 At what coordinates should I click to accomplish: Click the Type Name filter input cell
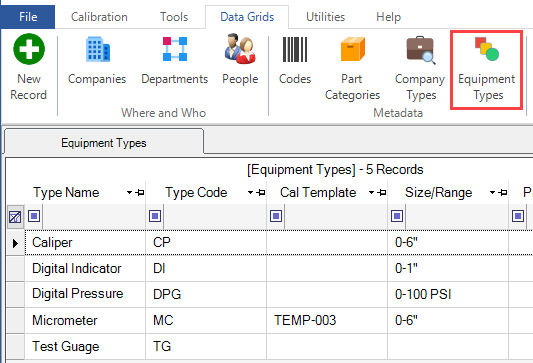94,217
